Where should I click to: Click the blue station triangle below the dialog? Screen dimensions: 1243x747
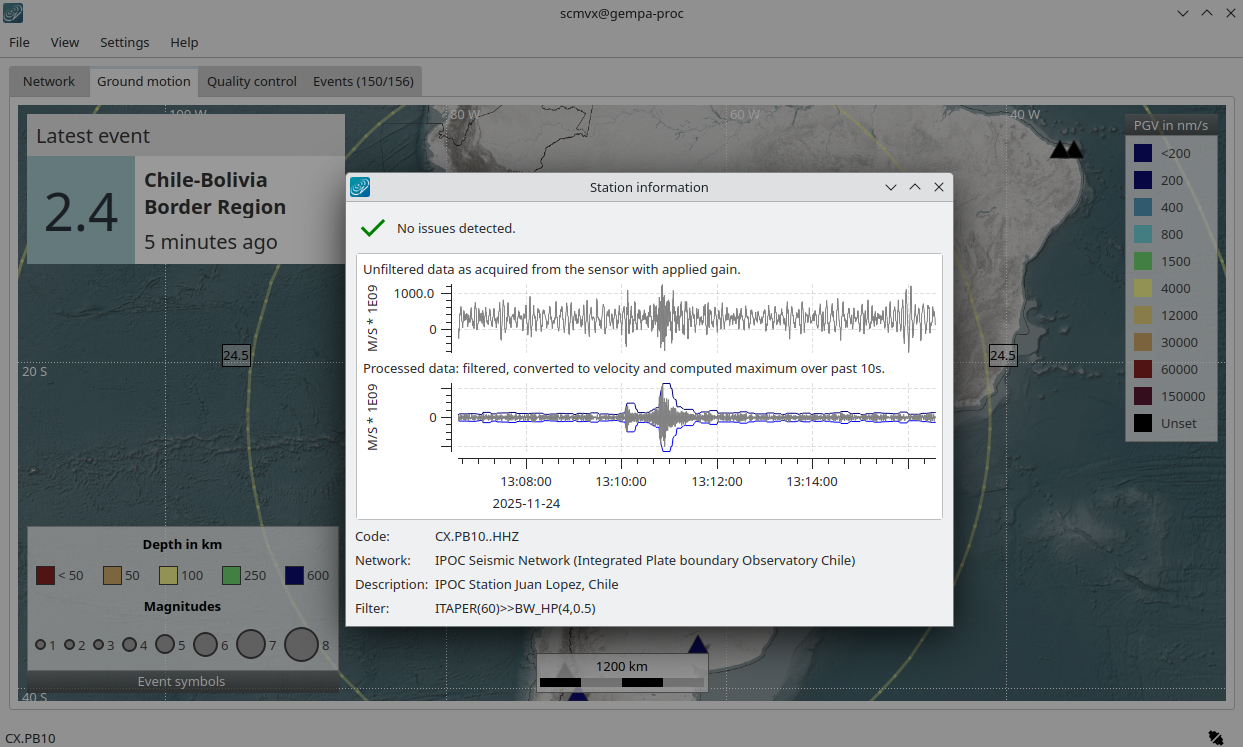698,645
